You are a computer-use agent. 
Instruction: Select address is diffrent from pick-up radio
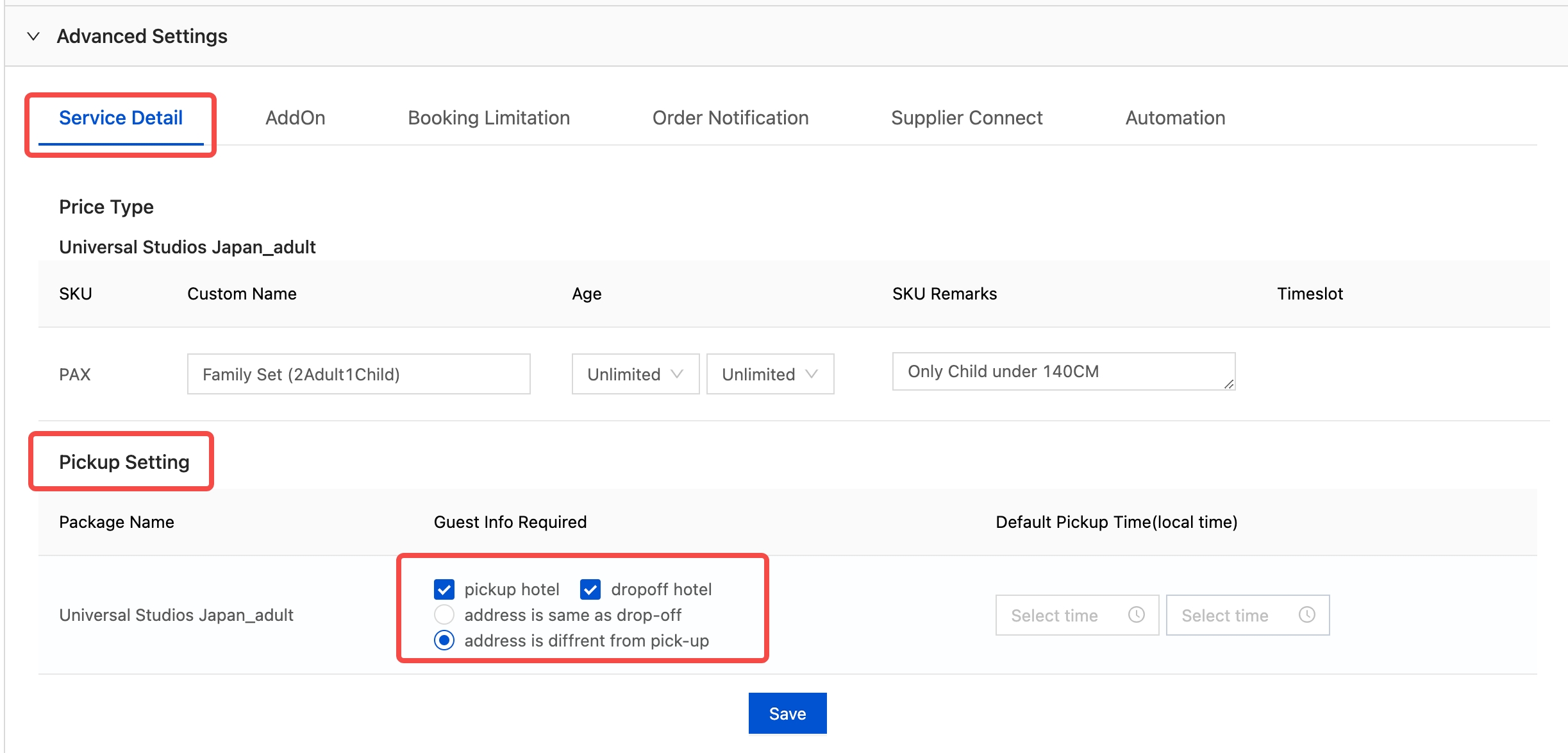click(x=444, y=640)
